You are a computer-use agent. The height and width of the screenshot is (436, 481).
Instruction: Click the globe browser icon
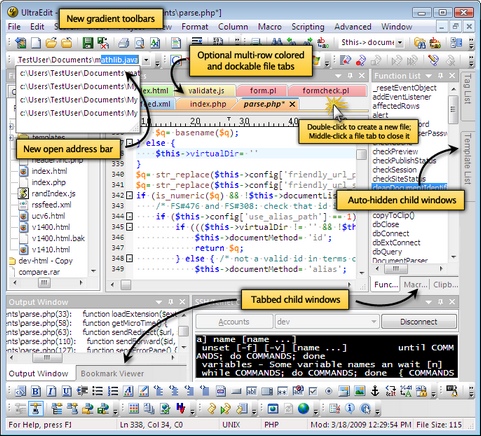click(x=303, y=408)
